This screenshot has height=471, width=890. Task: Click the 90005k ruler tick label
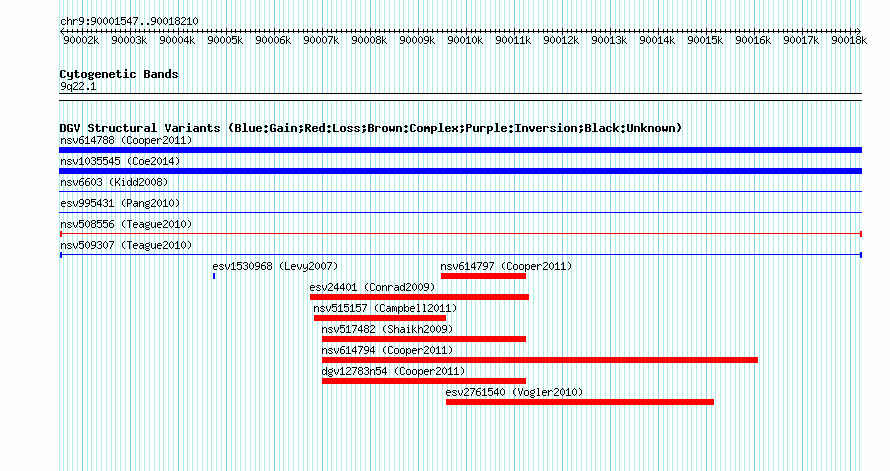tap(225, 41)
